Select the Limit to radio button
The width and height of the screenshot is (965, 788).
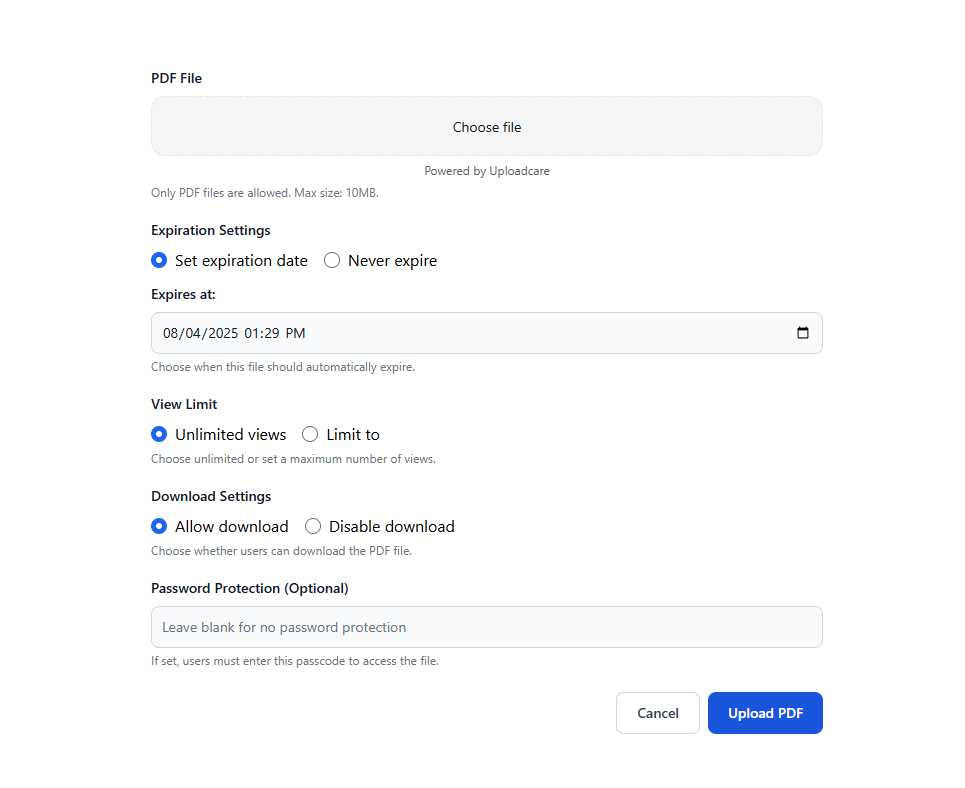click(310, 434)
